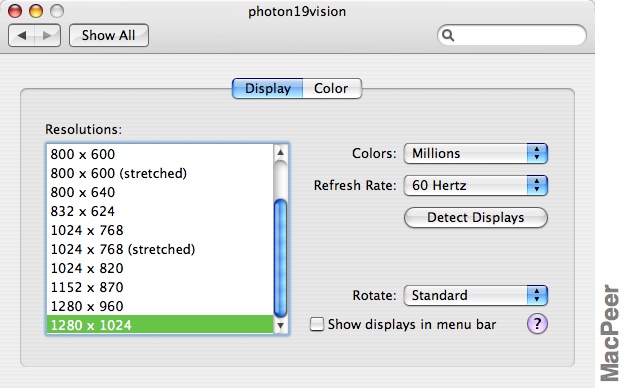Select resolution 800 x 640
Viewport: 624px width, 388px height.
tap(160, 192)
